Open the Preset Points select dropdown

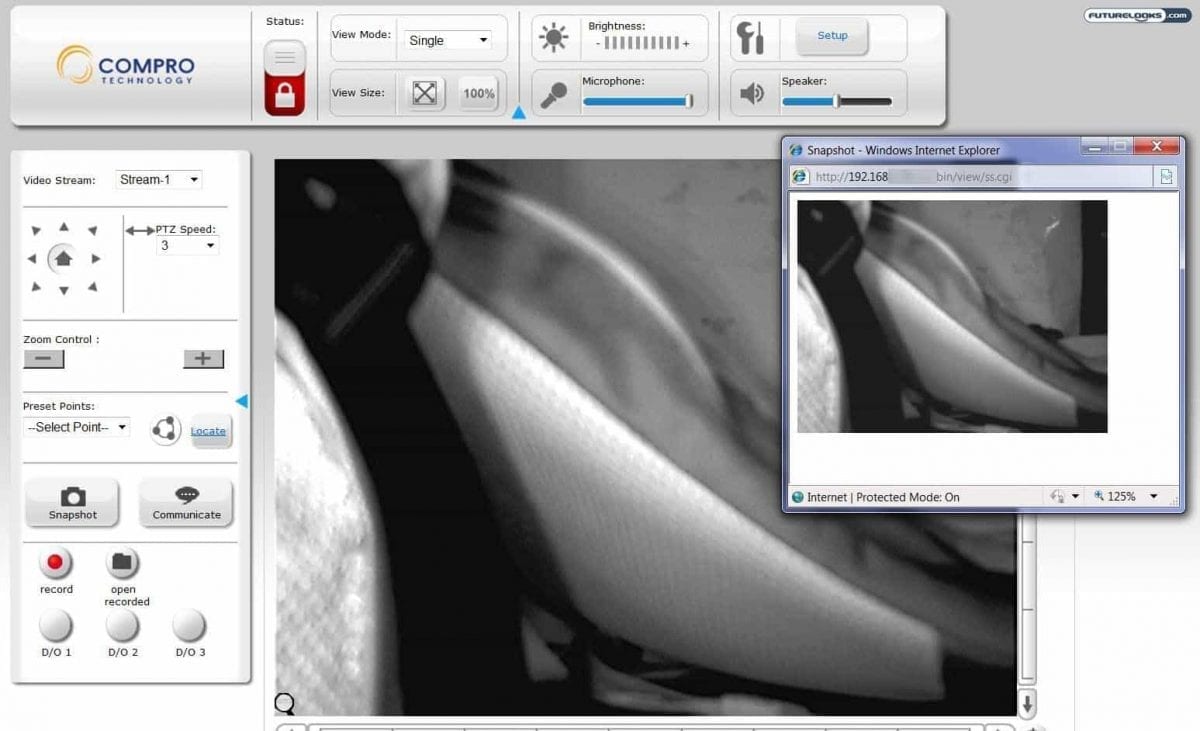[77, 427]
